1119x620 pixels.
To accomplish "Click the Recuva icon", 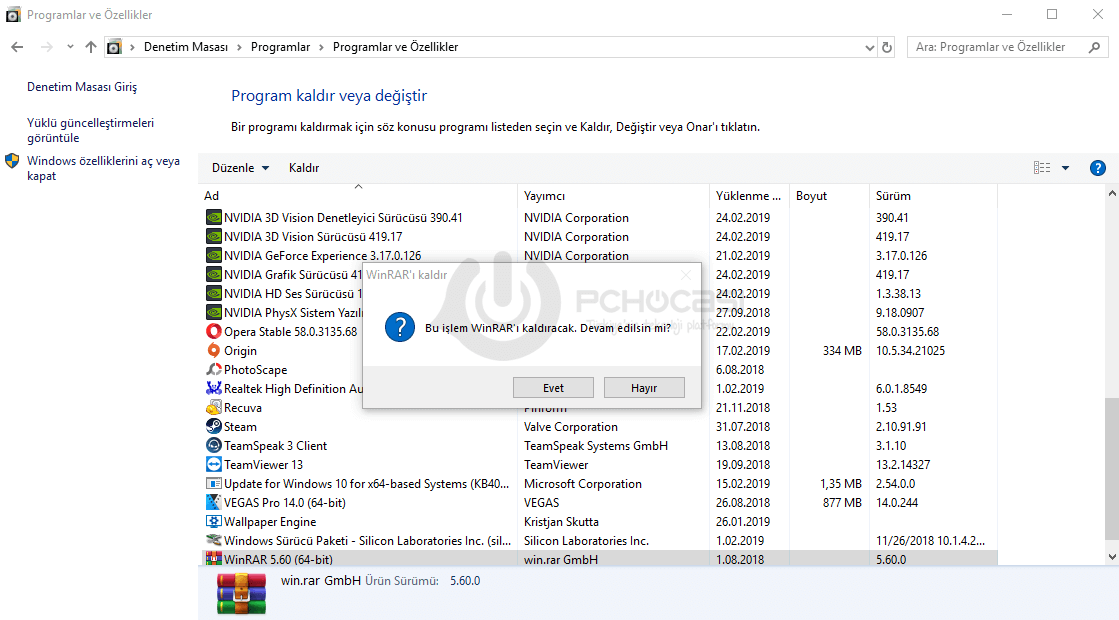I will coord(213,407).
